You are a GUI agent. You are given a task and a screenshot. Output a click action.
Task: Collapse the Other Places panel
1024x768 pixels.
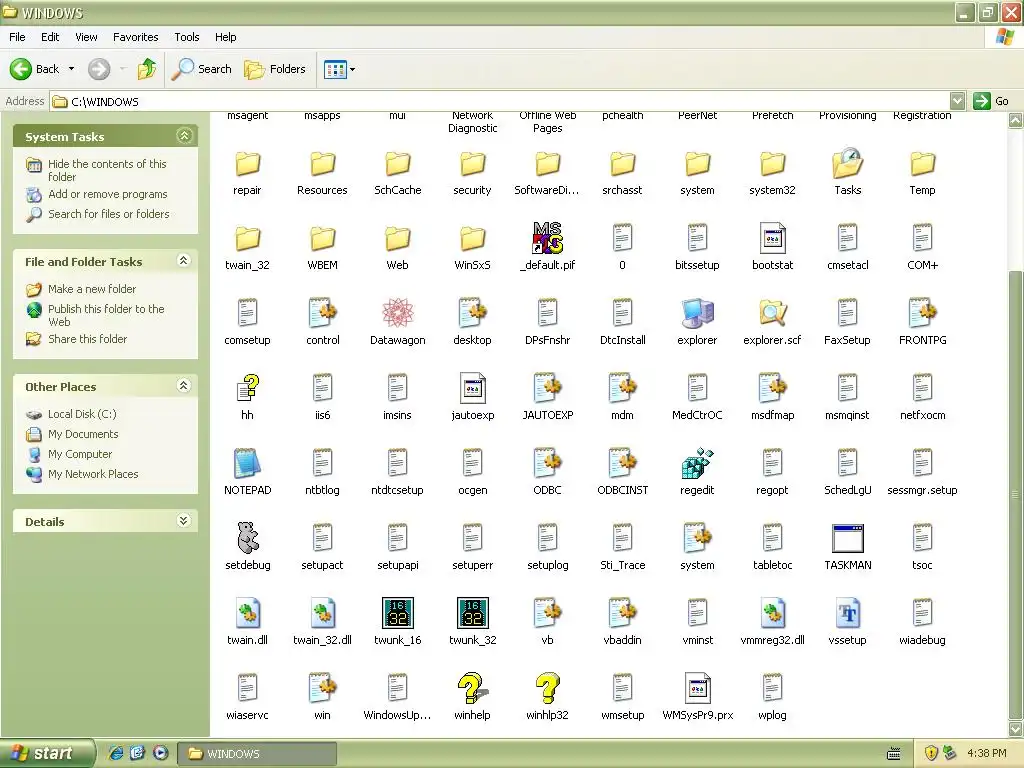(x=184, y=386)
